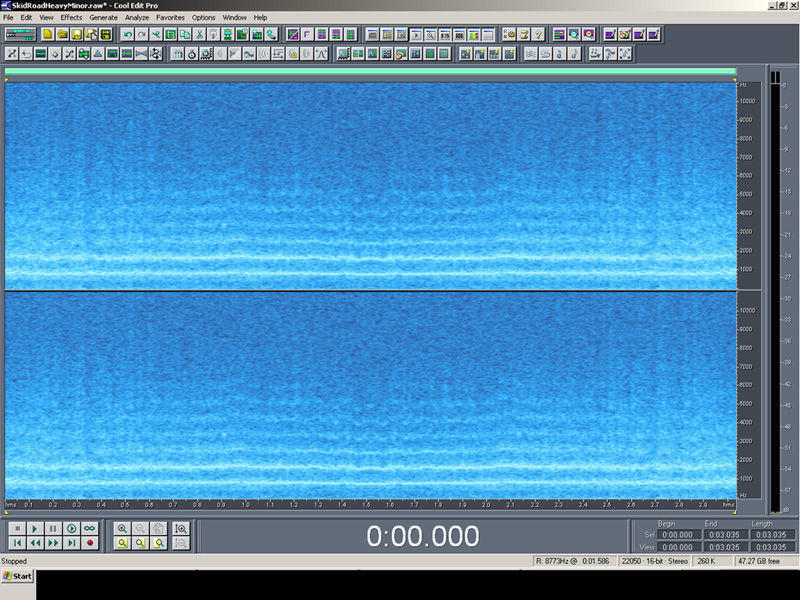
Task: Click the Windows Start button
Action: pyautogui.click(x=18, y=576)
